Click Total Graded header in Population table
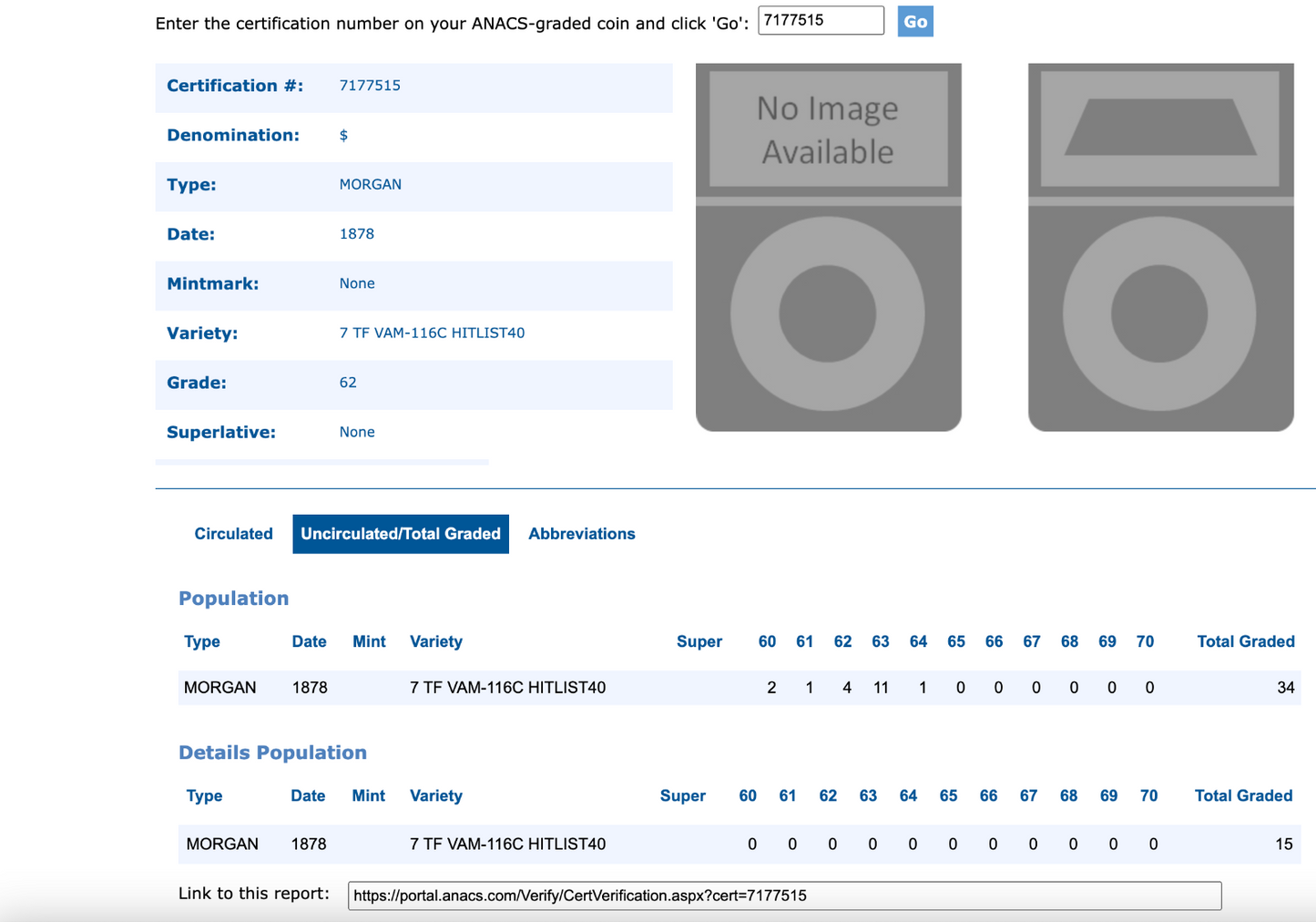Image resolution: width=1316 pixels, height=922 pixels. point(1245,641)
